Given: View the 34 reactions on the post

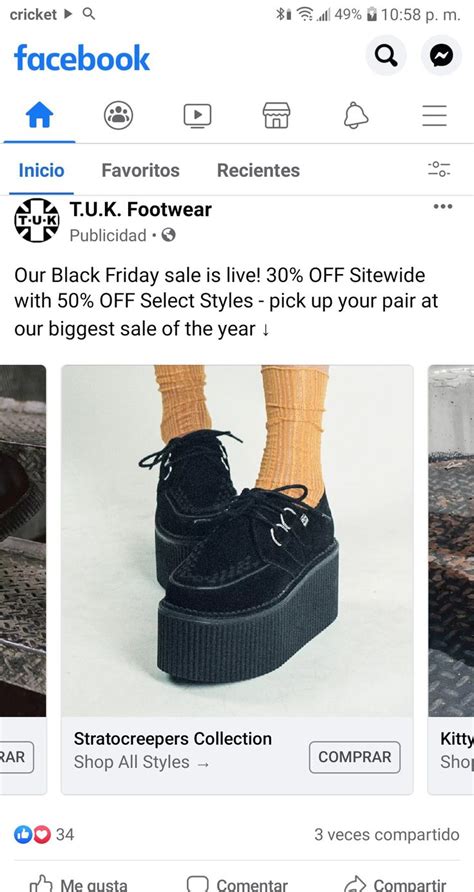Looking at the screenshot, I should (x=44, y=835).
